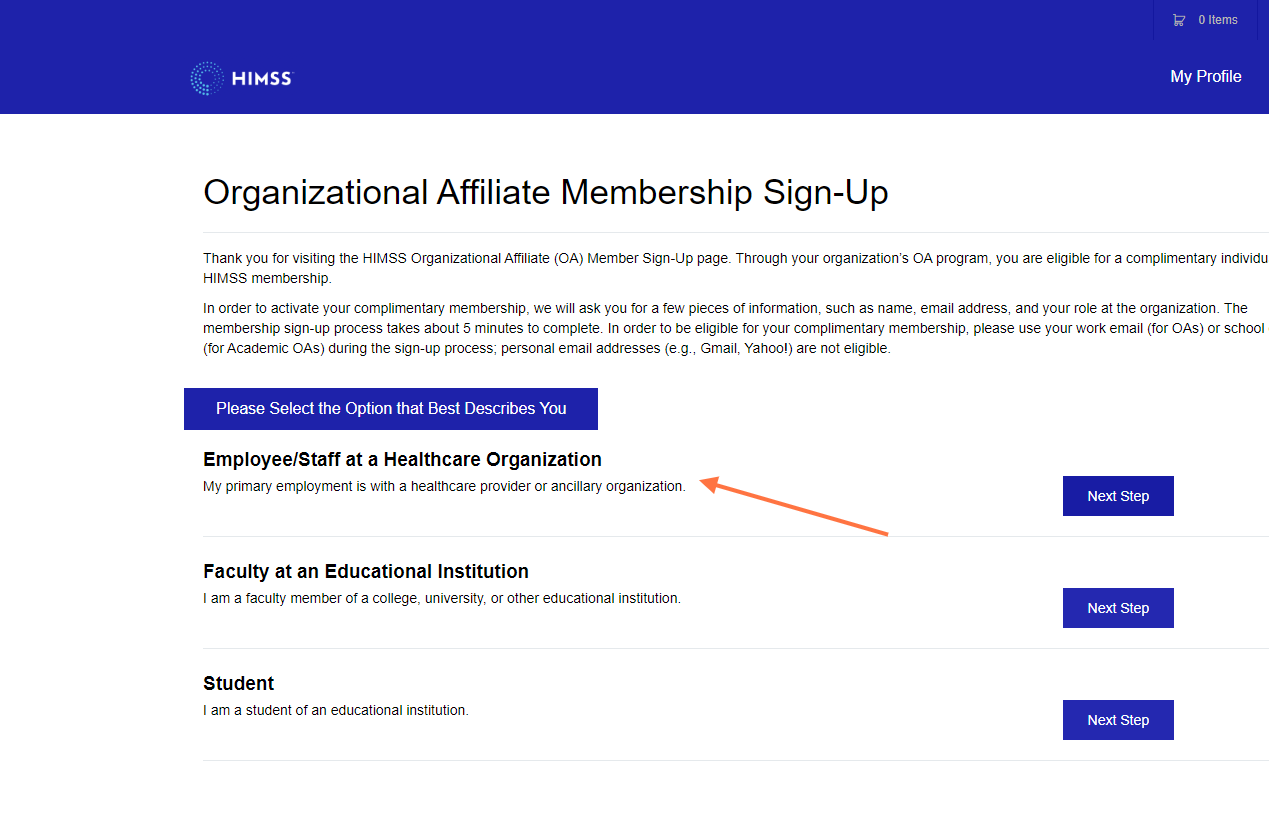The image size is (1269, 830).
Task: Click the "Thank you for visiting" intro paragraph
Action: tap(736, 268)
